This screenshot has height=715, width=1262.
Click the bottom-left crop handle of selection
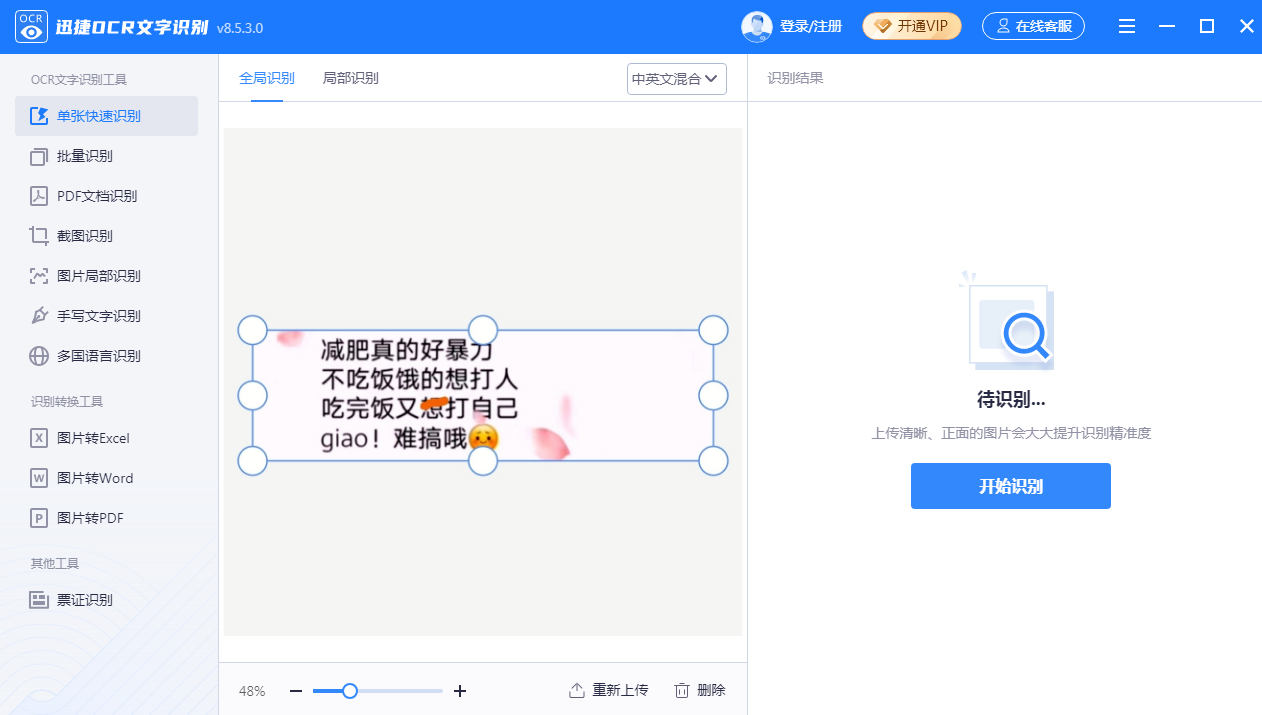coord(253,461)
